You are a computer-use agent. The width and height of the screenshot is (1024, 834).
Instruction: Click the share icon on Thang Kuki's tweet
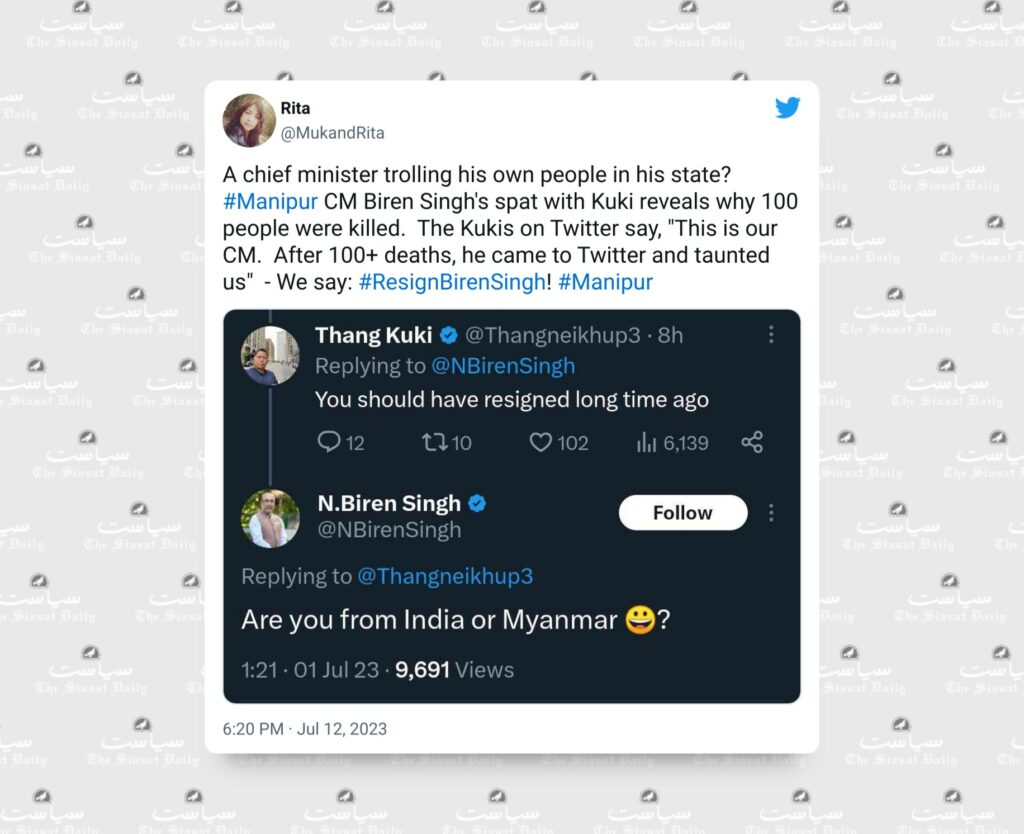pos(752,442)
